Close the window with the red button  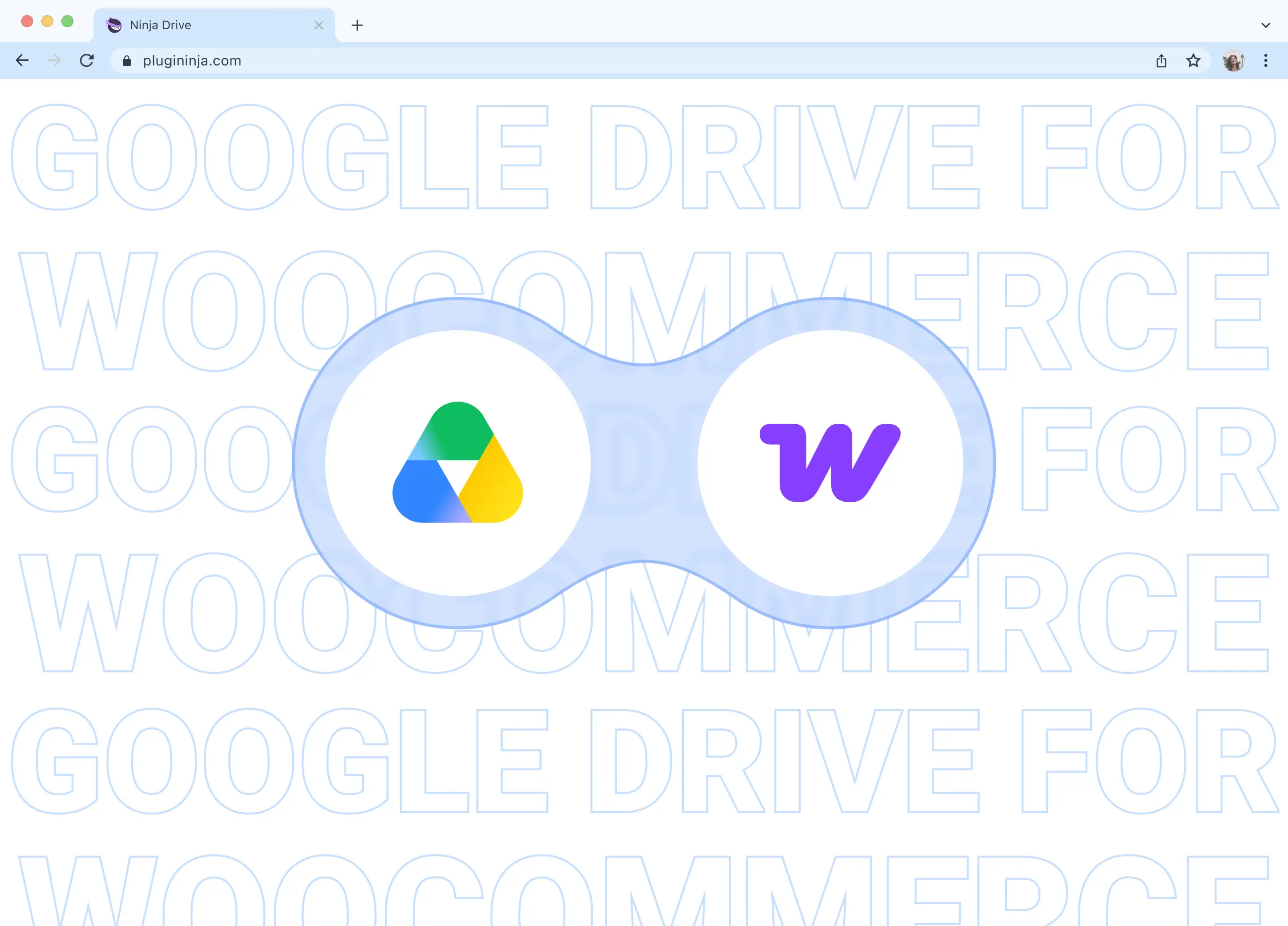(x=27, y=21)
